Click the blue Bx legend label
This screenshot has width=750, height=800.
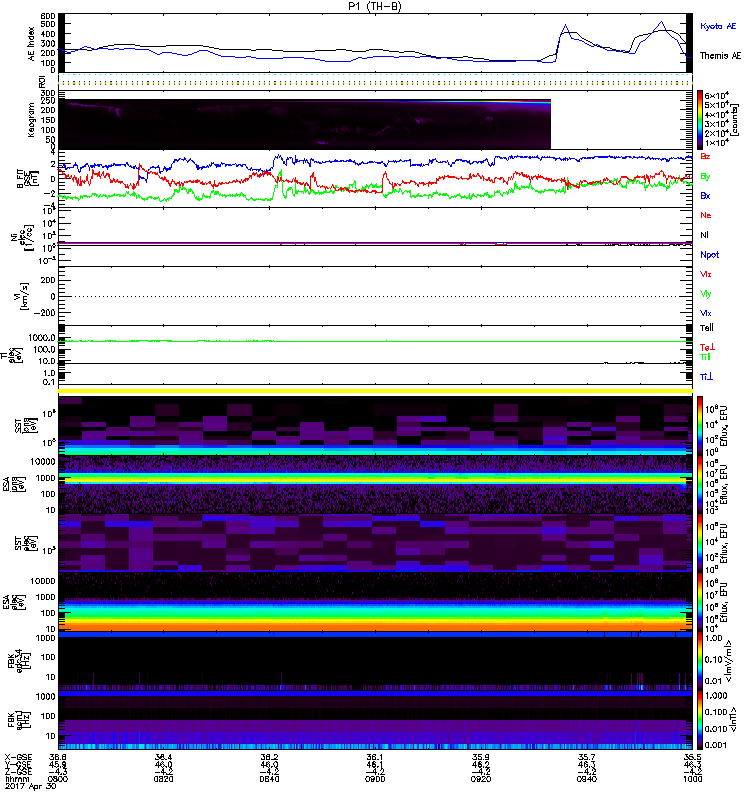pos(705,195)
